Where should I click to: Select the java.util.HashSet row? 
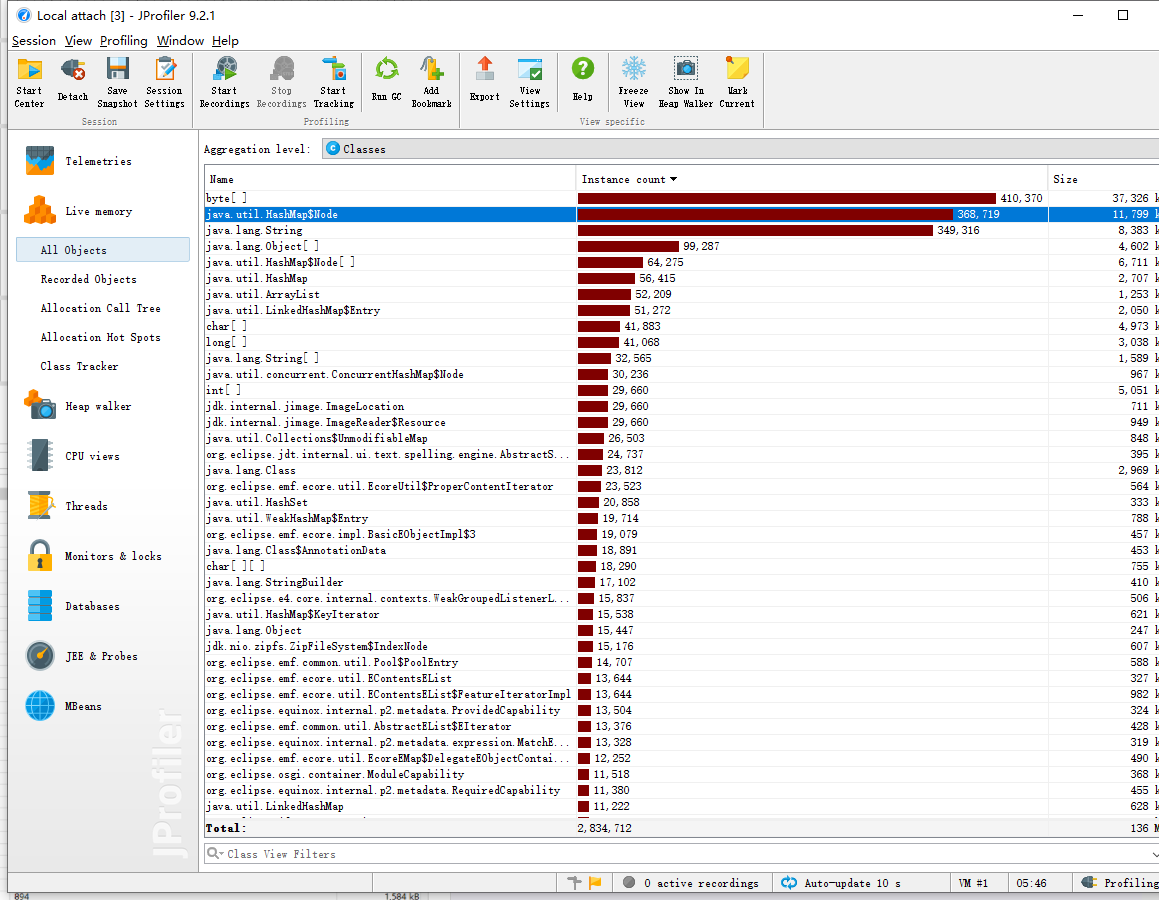point(682,502)
